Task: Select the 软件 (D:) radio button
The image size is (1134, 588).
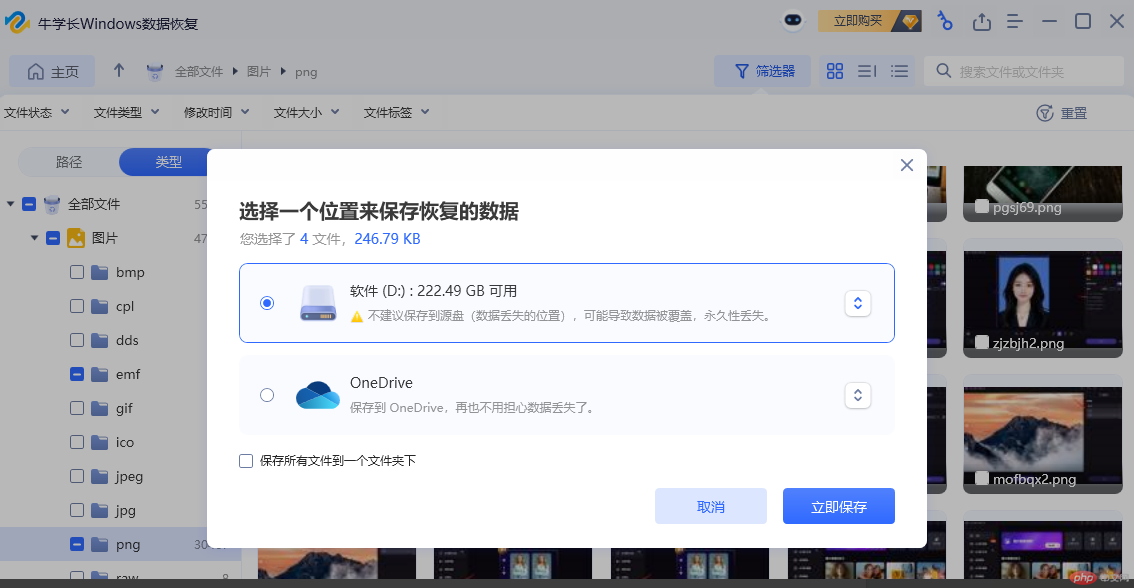Action: coord(267,303)
